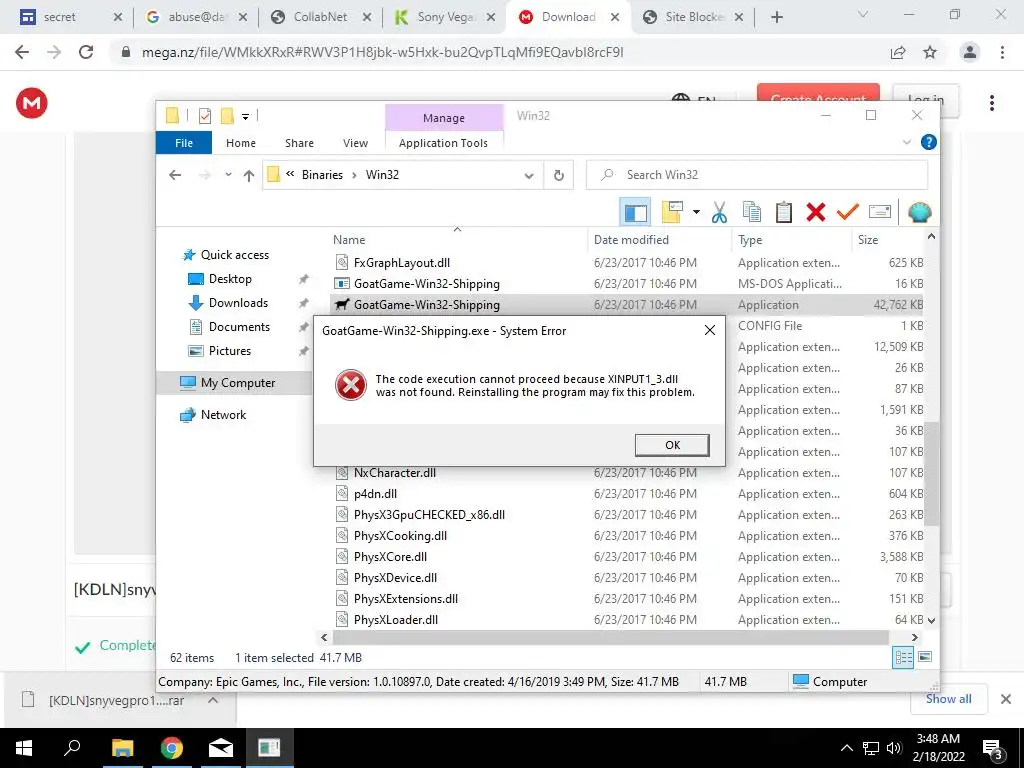The width and height of the screenshot is (1024, 768).
Task: Open the File ribbon tab
Action: (184, 143)
